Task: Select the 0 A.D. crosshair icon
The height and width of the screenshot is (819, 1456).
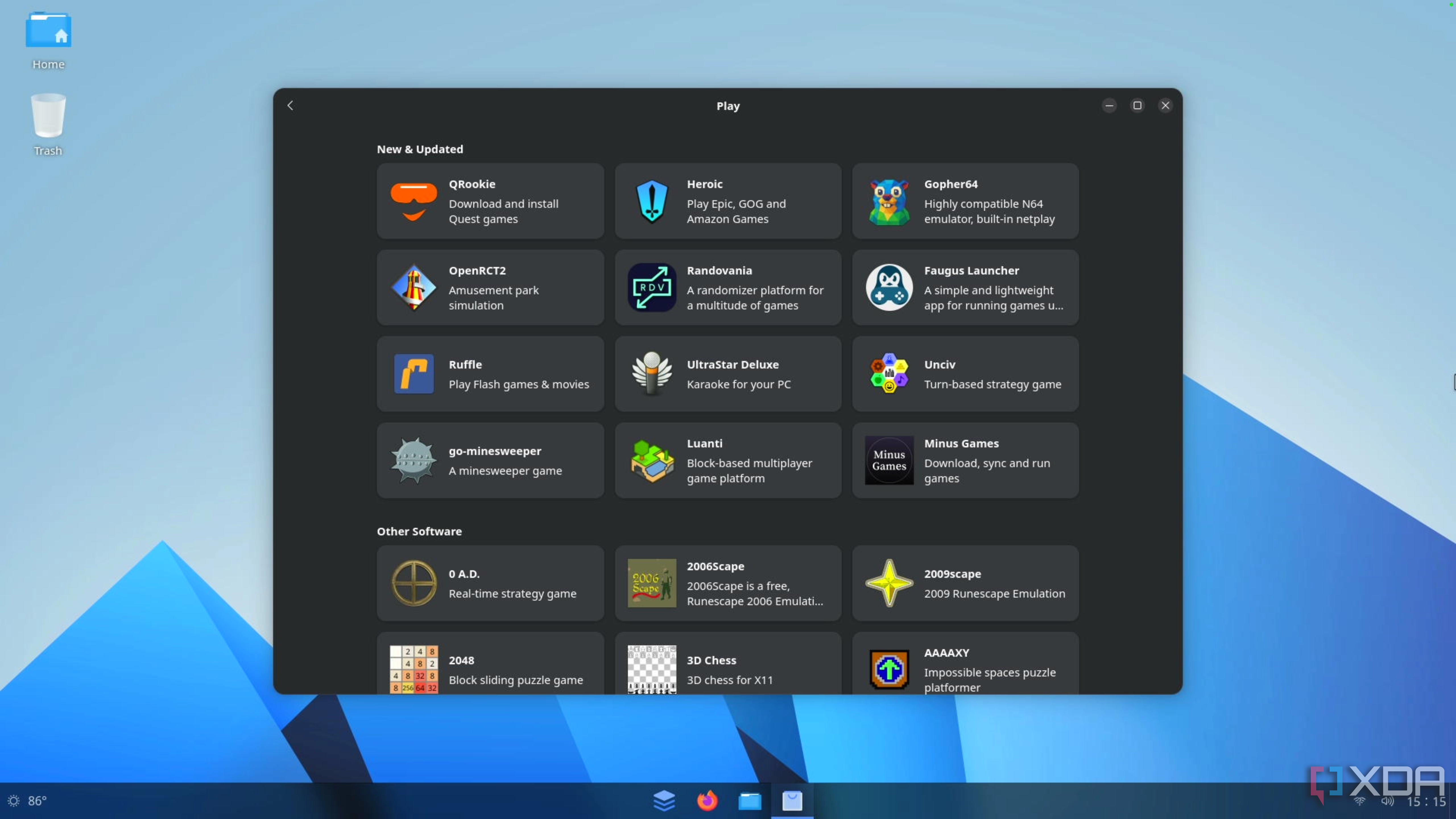Action: [x=414, y=583]
